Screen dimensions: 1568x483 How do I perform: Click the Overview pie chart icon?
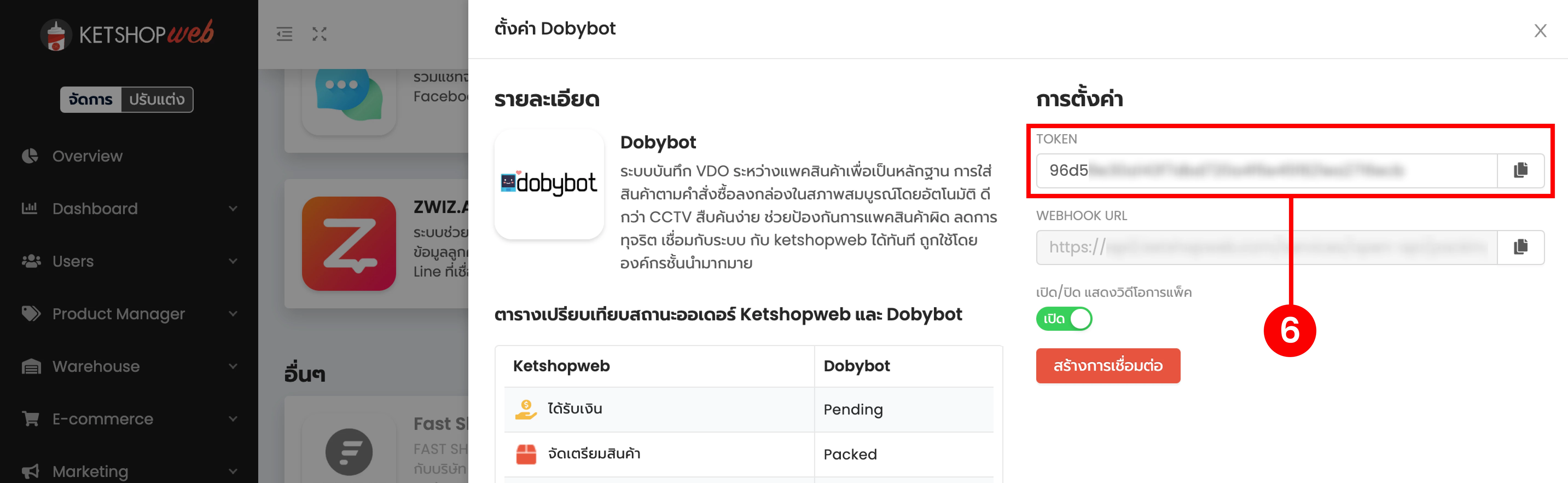[x=30, y=156]
